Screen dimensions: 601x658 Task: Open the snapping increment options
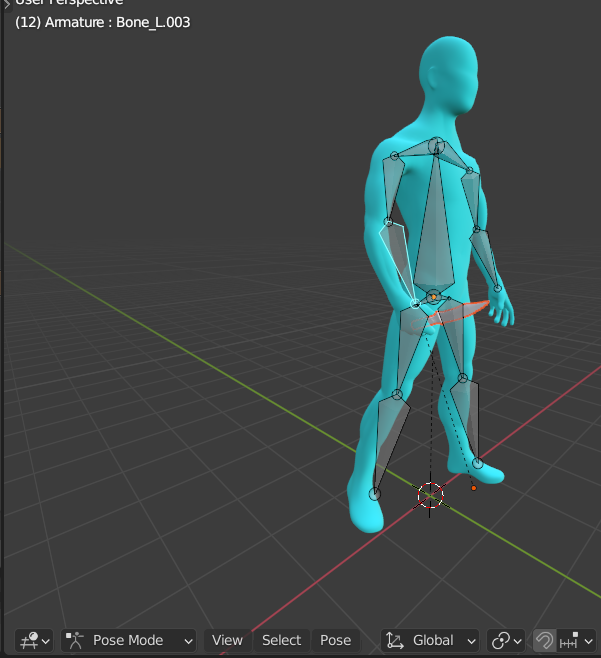pyautogui.click(x=578, y=640)
